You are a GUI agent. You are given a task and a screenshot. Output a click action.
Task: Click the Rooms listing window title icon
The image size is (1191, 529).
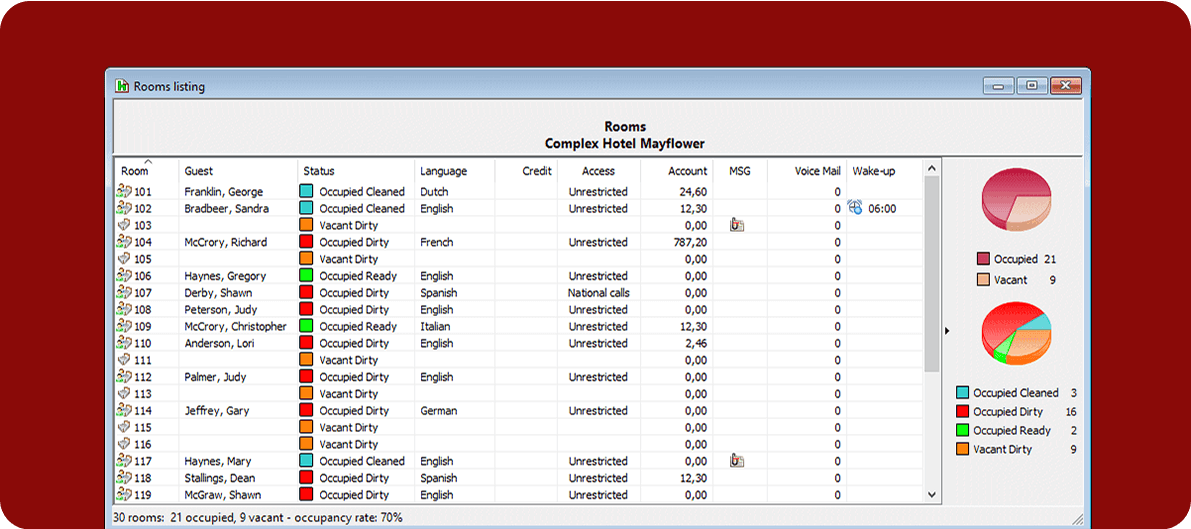(123, 87)
